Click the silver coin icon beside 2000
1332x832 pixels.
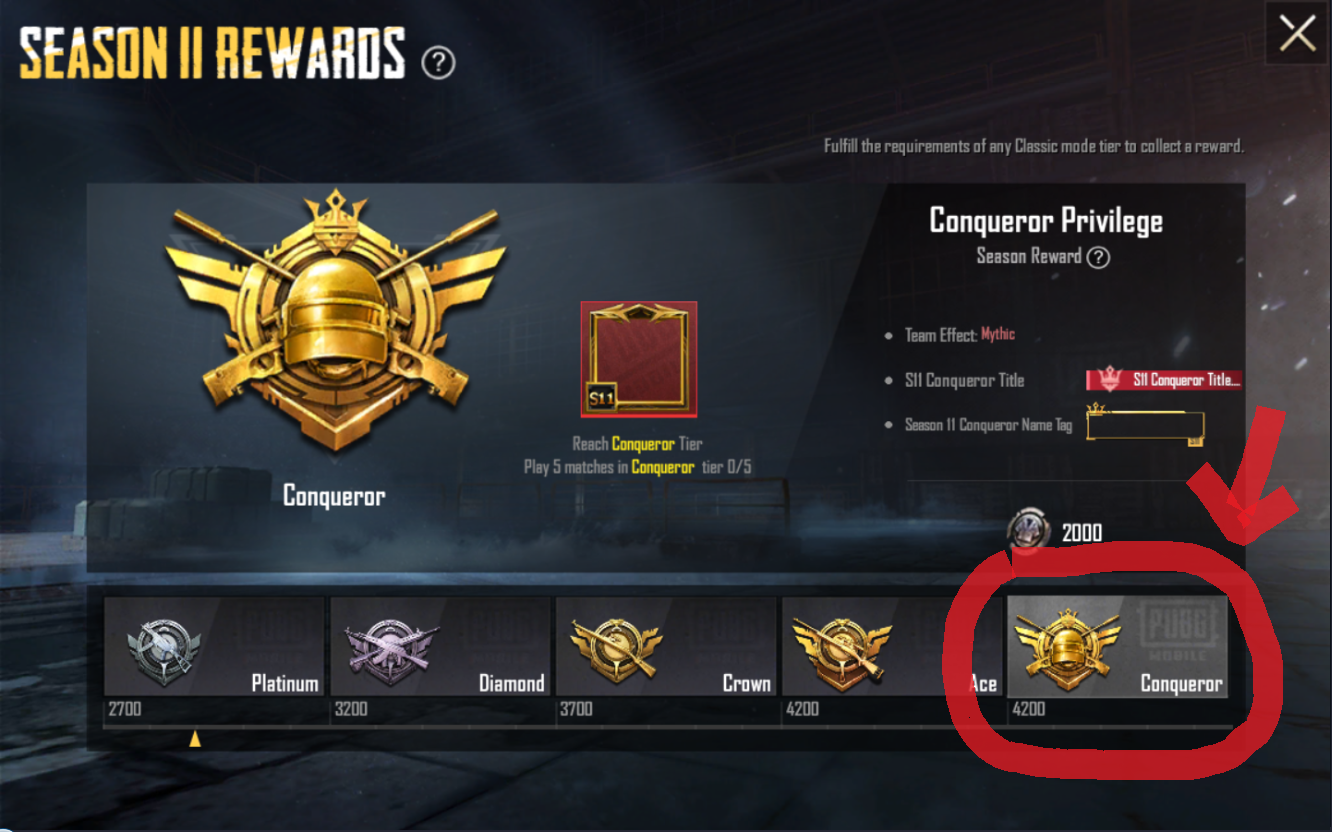[1029, 529]
